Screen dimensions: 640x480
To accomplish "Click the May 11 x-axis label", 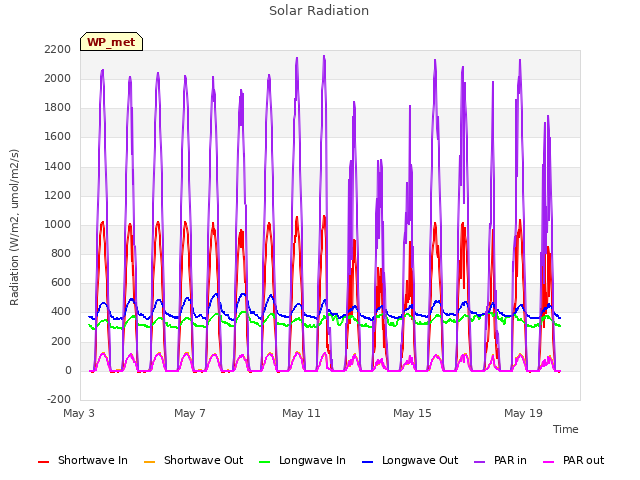I will (x=301, y=413).
